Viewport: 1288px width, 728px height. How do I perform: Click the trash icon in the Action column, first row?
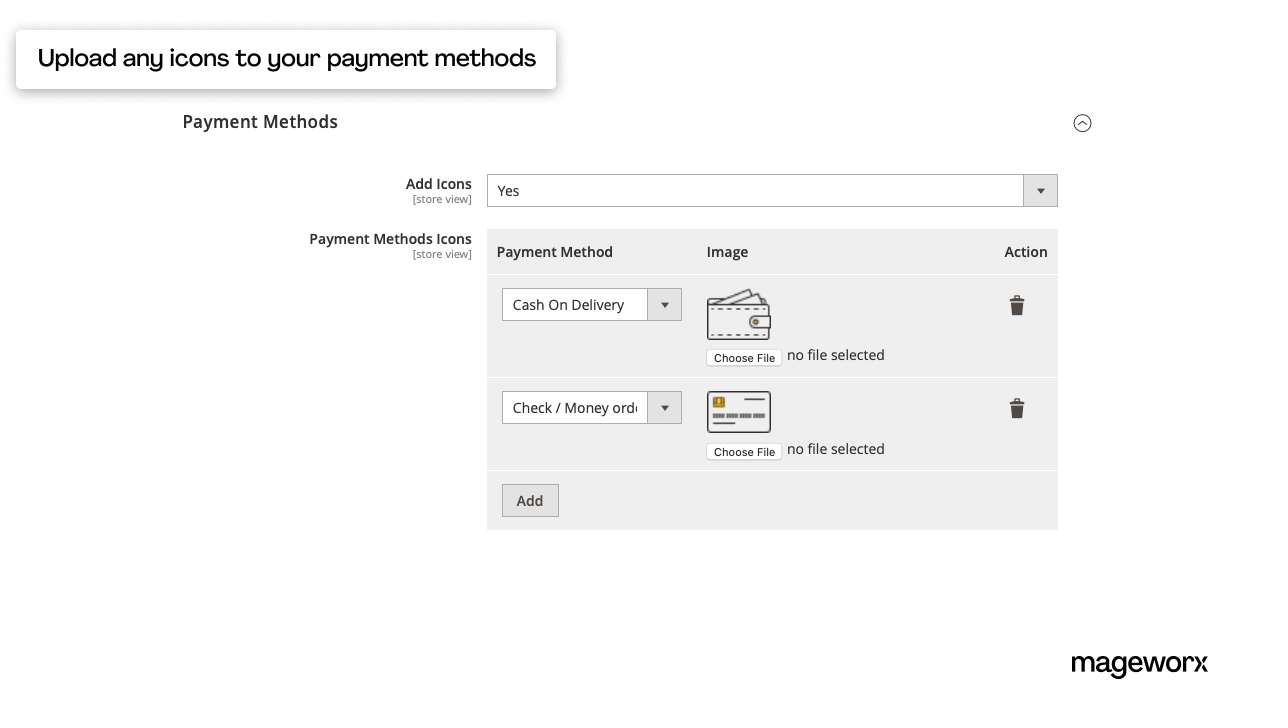pyautogui.click(x=1017, y=305)
